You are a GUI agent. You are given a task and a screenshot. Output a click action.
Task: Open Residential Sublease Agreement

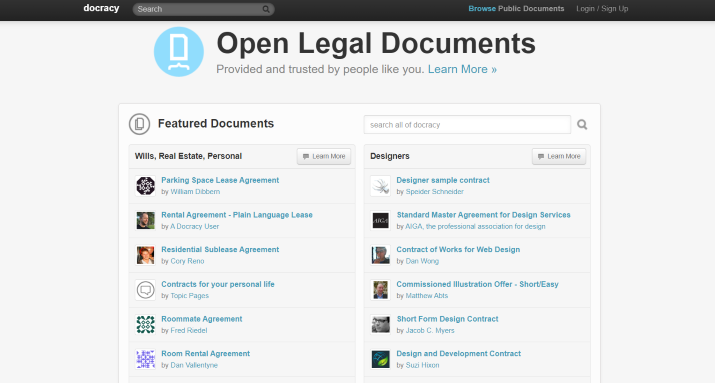point(220,249)
